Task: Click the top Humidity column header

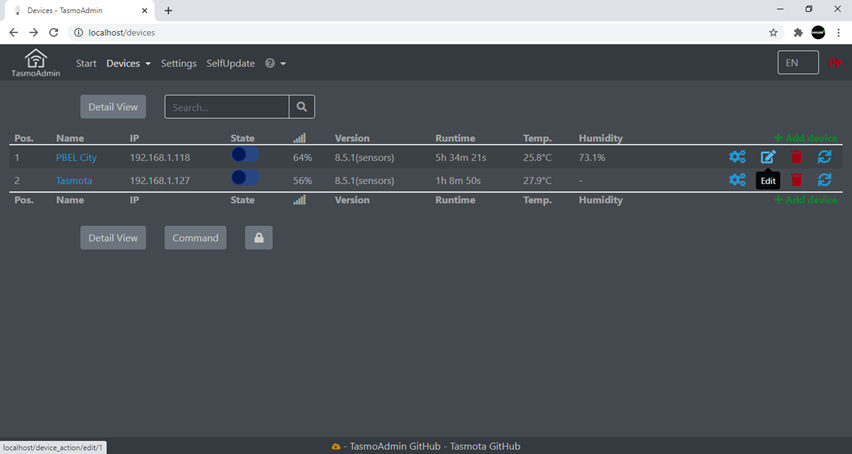Action: coord(600,138)
